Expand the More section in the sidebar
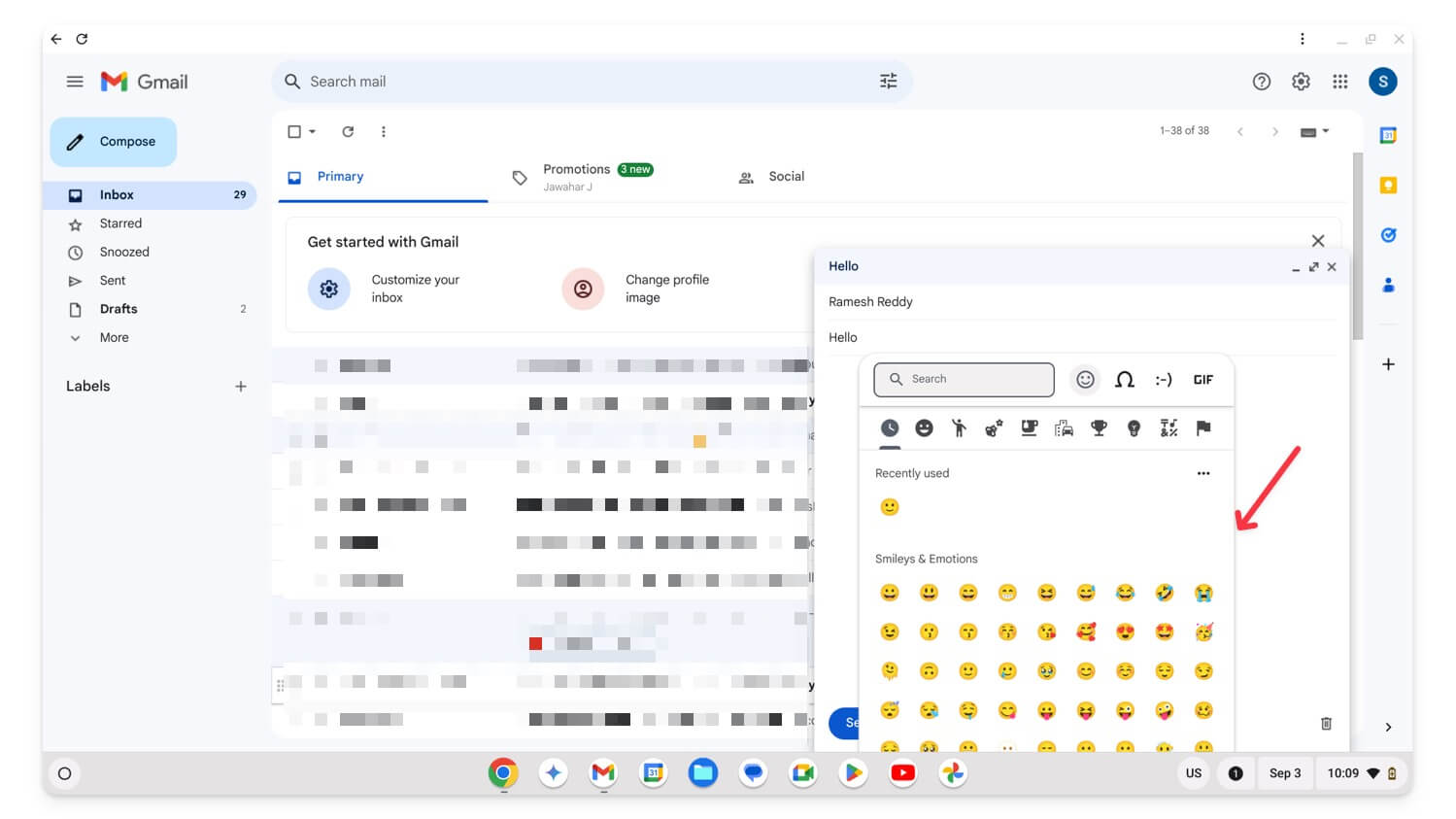 coord(114,337)
